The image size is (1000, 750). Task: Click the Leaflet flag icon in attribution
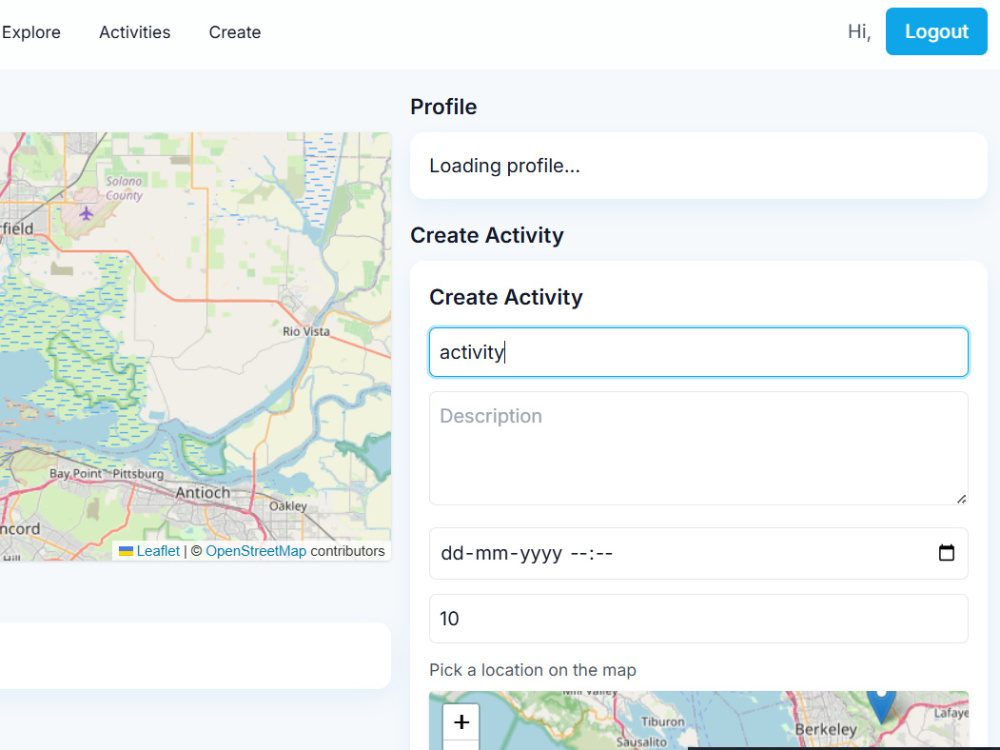pyautogui.click(x=126, y=551)
